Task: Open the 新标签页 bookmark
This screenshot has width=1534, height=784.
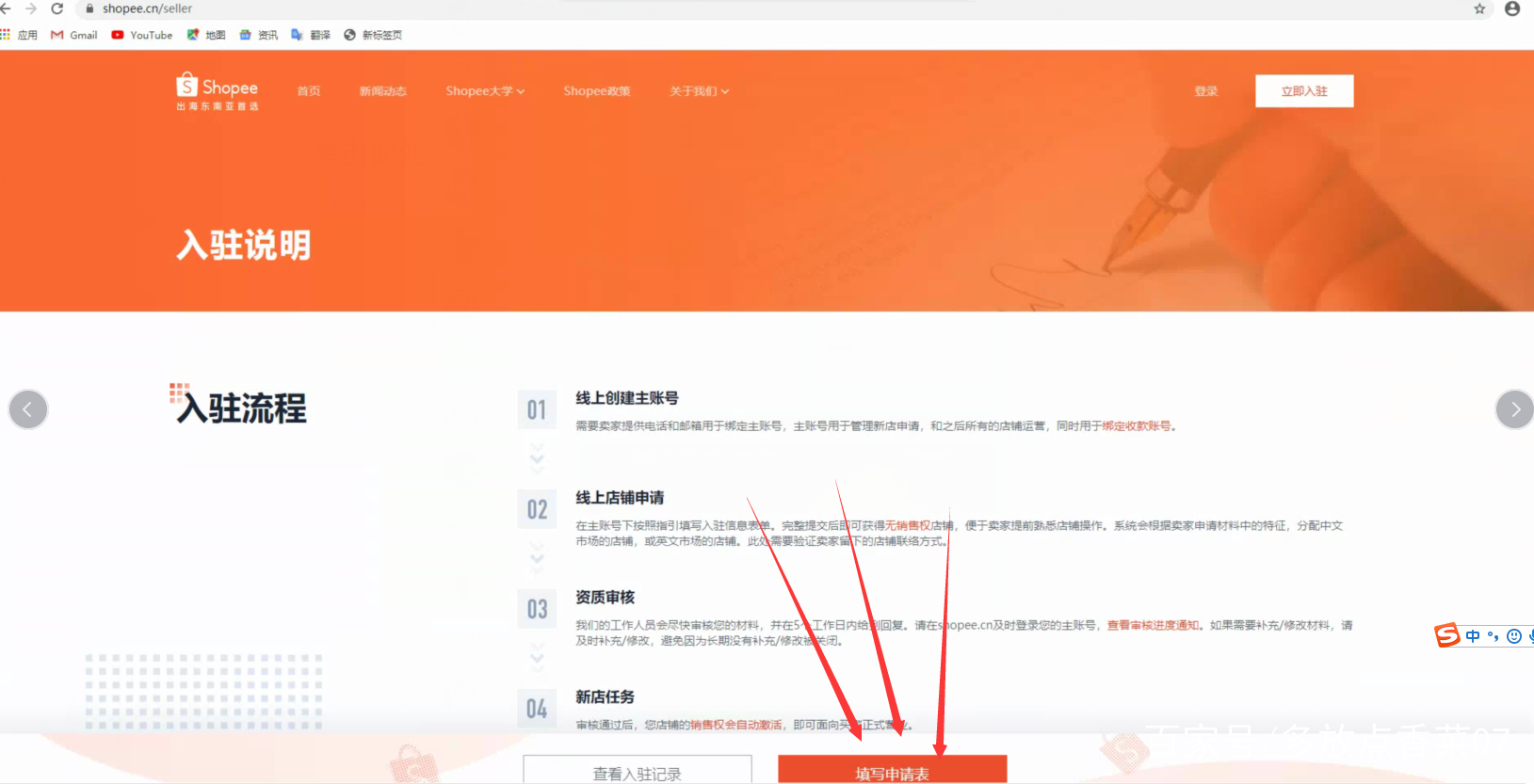Action: 373,35
